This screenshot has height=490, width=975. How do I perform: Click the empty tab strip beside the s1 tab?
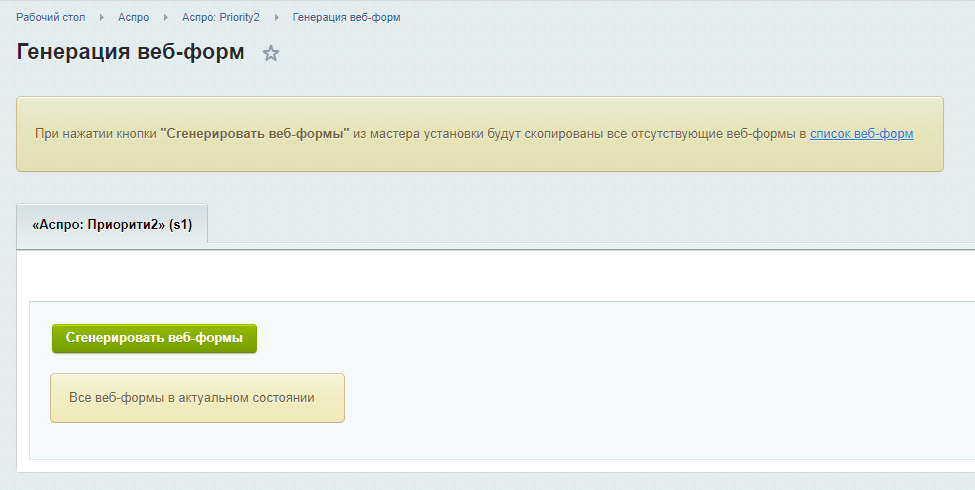tap(591, 224)
